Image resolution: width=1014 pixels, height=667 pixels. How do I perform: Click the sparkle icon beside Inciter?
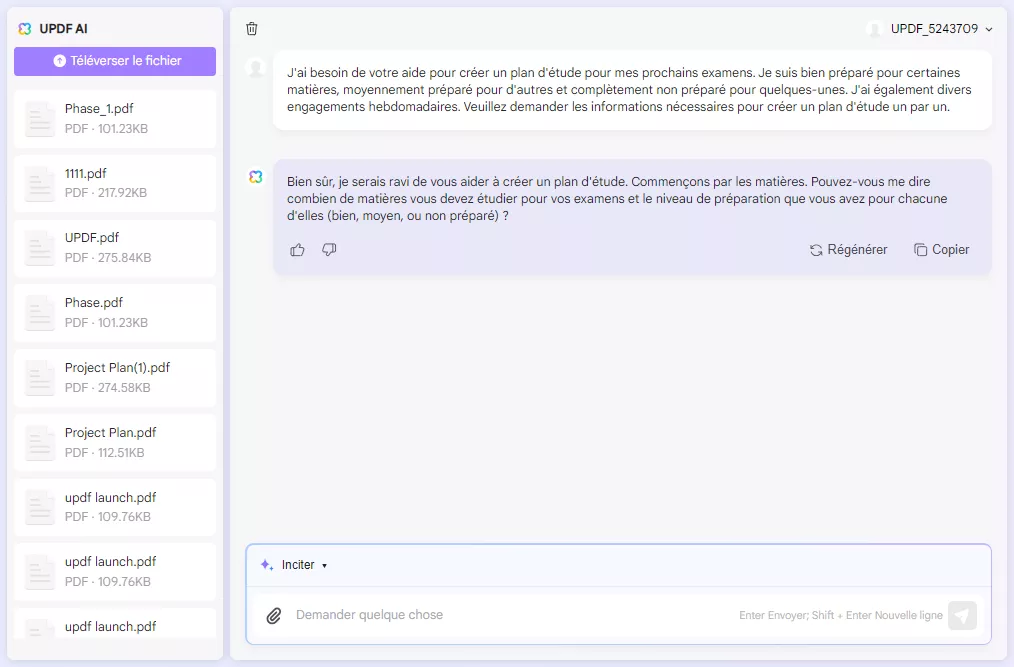(x=266, y=565)
